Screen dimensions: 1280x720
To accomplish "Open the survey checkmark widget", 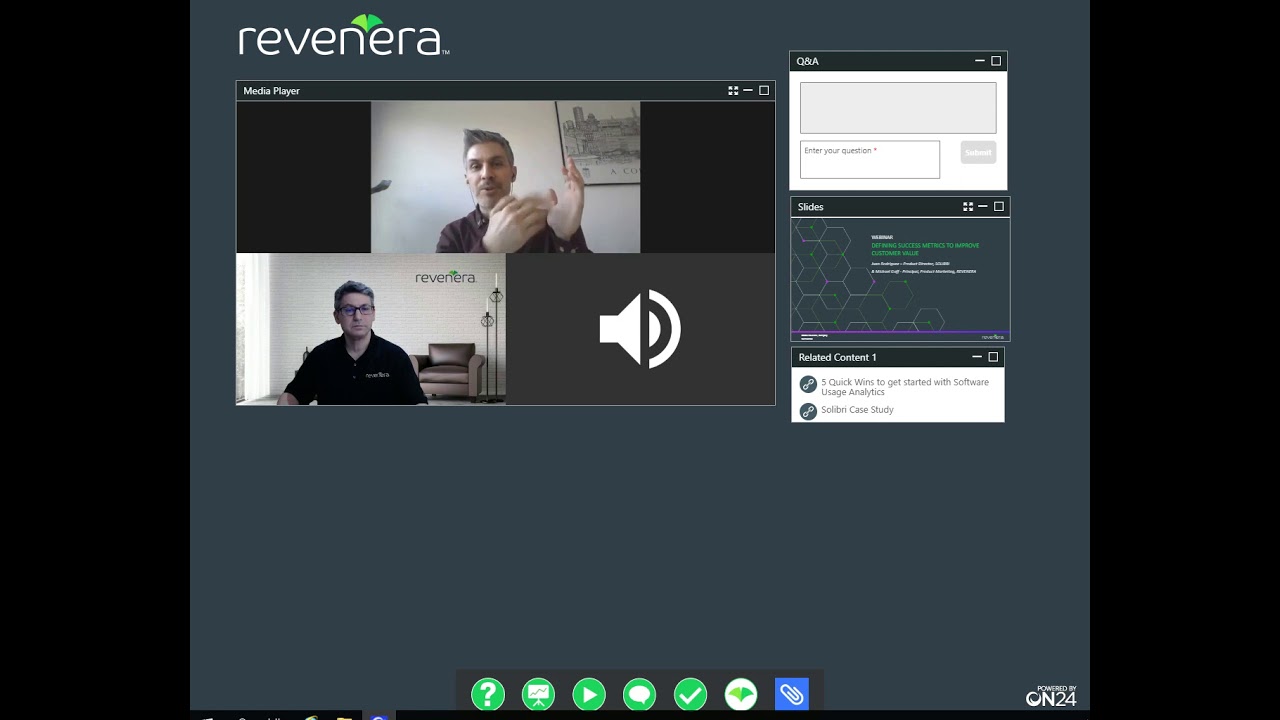I will 690,694.
